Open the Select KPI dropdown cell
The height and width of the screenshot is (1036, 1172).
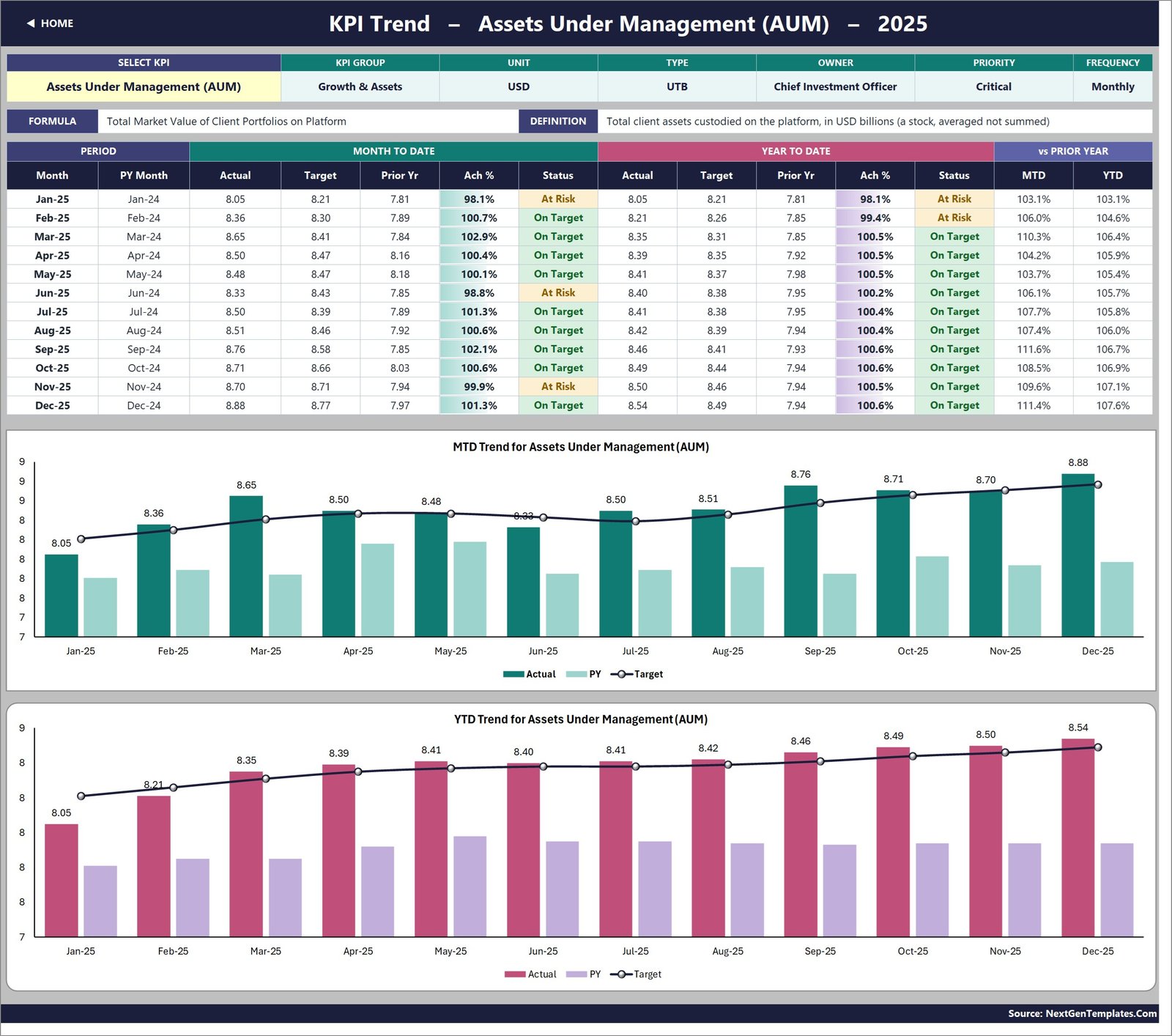click(144, 86)
